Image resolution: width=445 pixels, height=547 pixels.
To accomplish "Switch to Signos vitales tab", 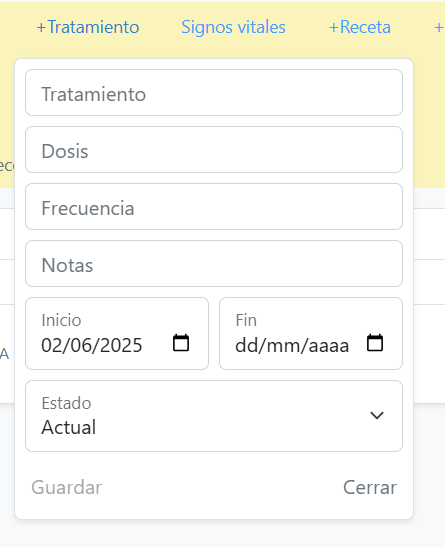I will 233,27.
